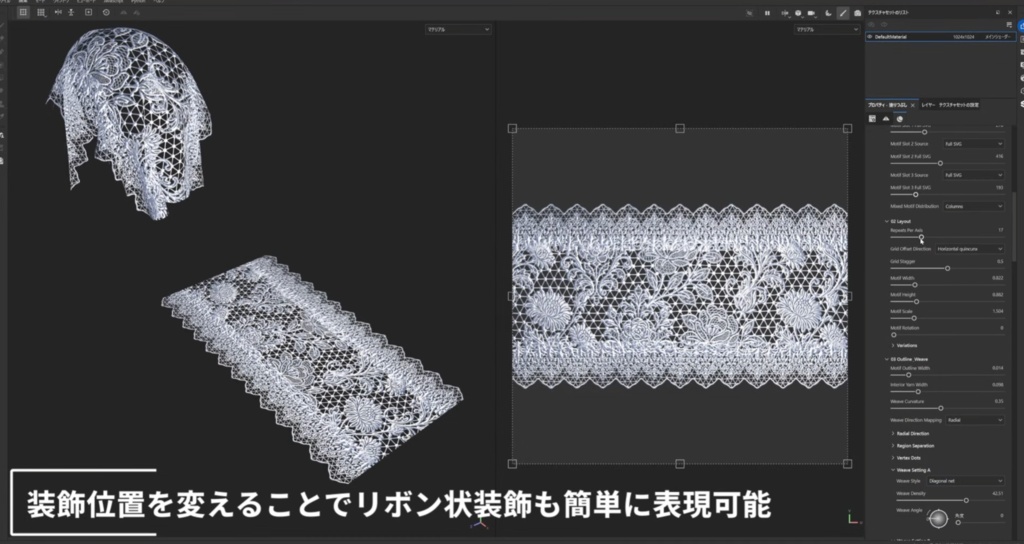This screenshot has width=1024, height=544.
Task: Click the Motif Width value 0.822
Action: [x=997, y=278]
